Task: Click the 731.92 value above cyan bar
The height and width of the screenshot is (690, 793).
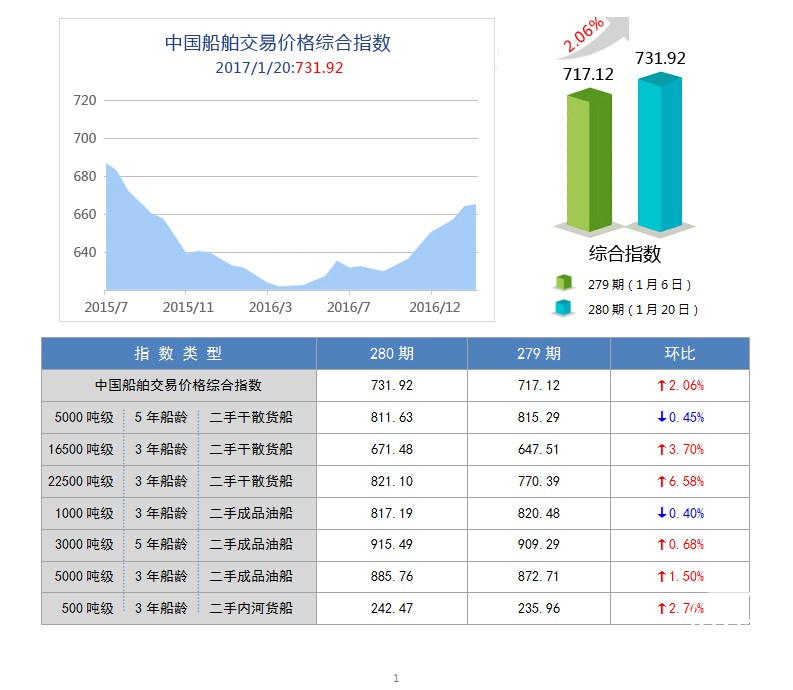Action: pyautogui.click(x=660, y=58)
